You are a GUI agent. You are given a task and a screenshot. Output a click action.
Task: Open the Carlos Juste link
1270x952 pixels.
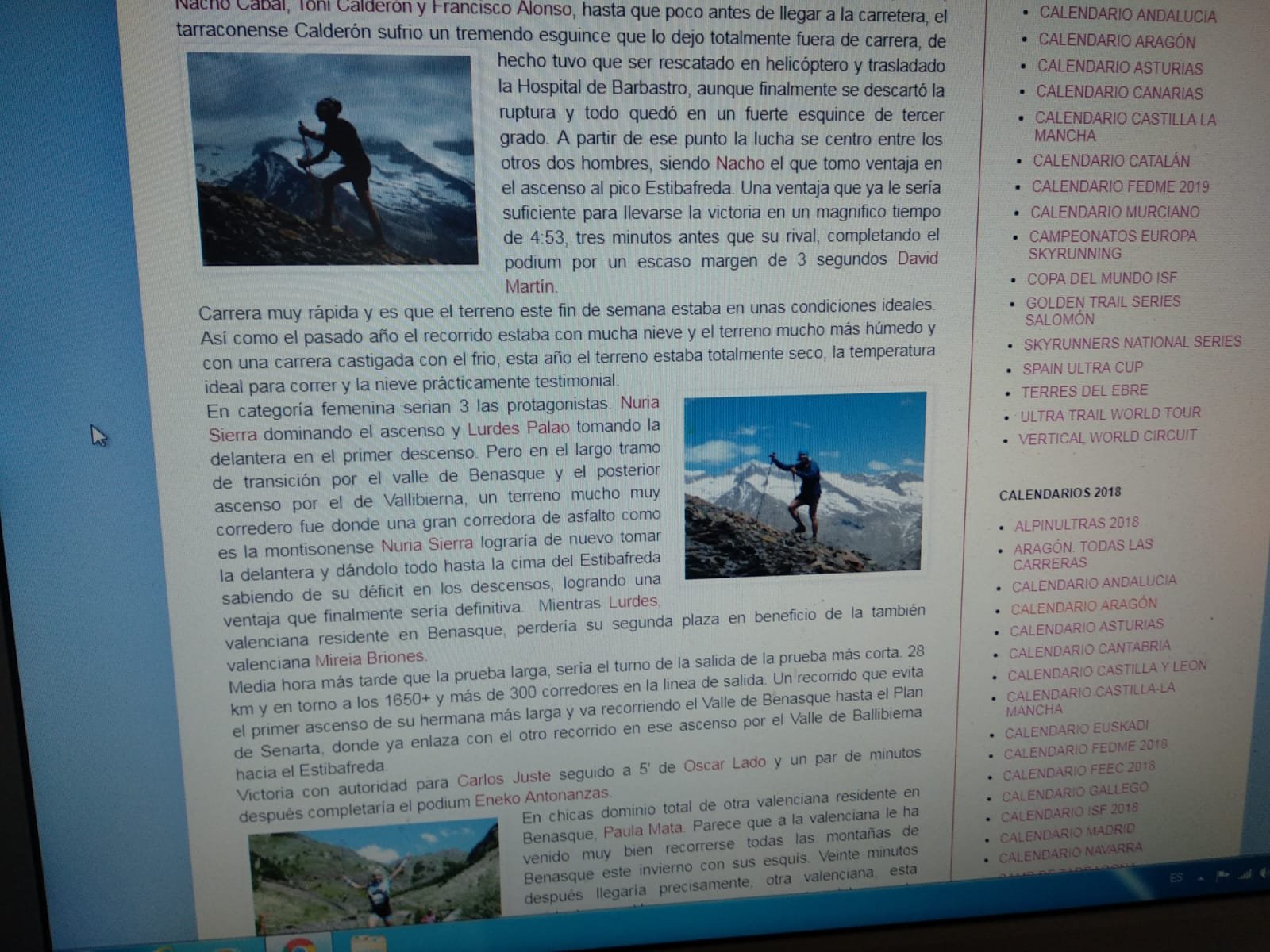[503, 781]
